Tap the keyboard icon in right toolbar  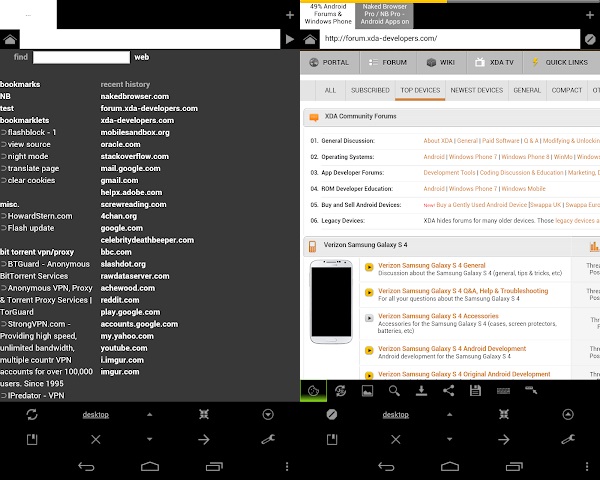pyautogui.click(x=503, y=391)
